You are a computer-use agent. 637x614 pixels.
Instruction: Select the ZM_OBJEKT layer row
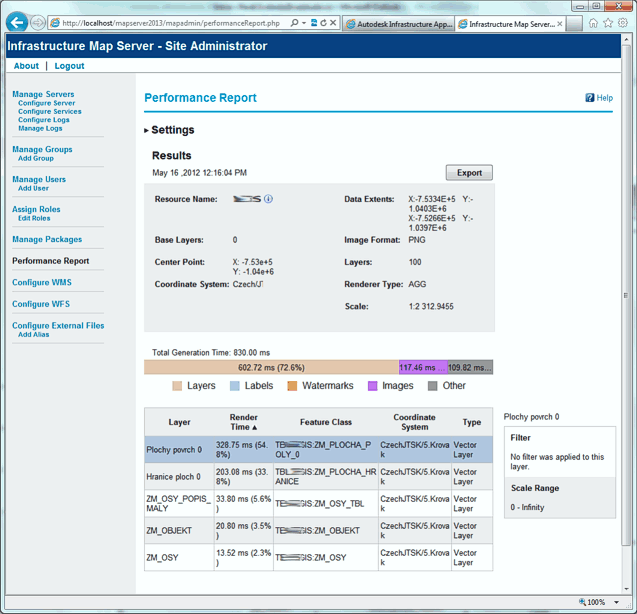pos(318,530)
